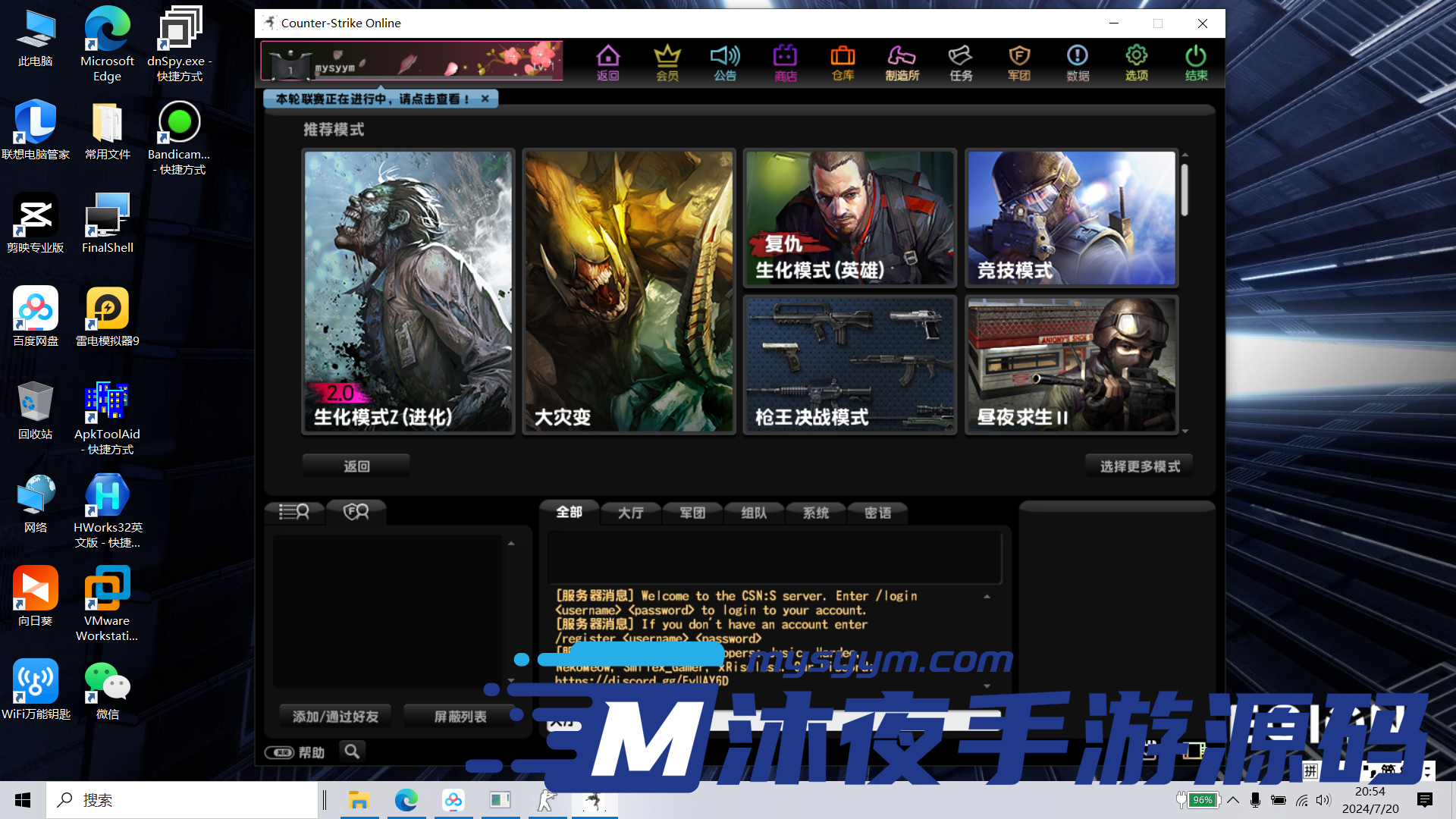Switch to the 大厅 chat tab
The width and height of the screenshot is (1456, 819).
tap(630, 513)
